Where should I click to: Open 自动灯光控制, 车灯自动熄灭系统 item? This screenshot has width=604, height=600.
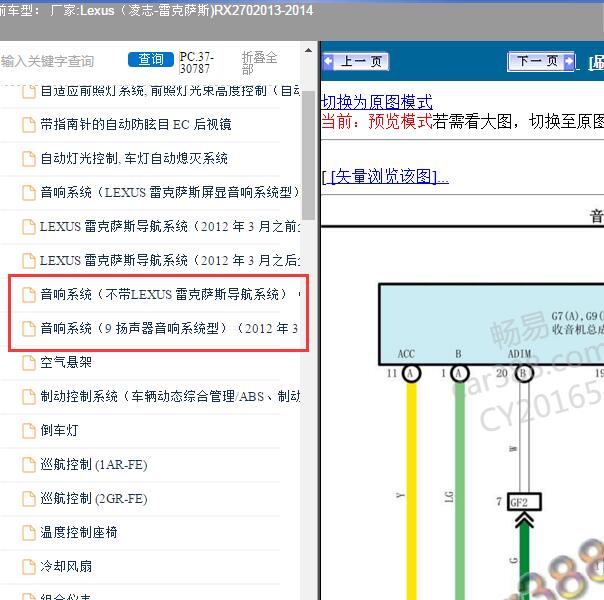pos(134,158)
